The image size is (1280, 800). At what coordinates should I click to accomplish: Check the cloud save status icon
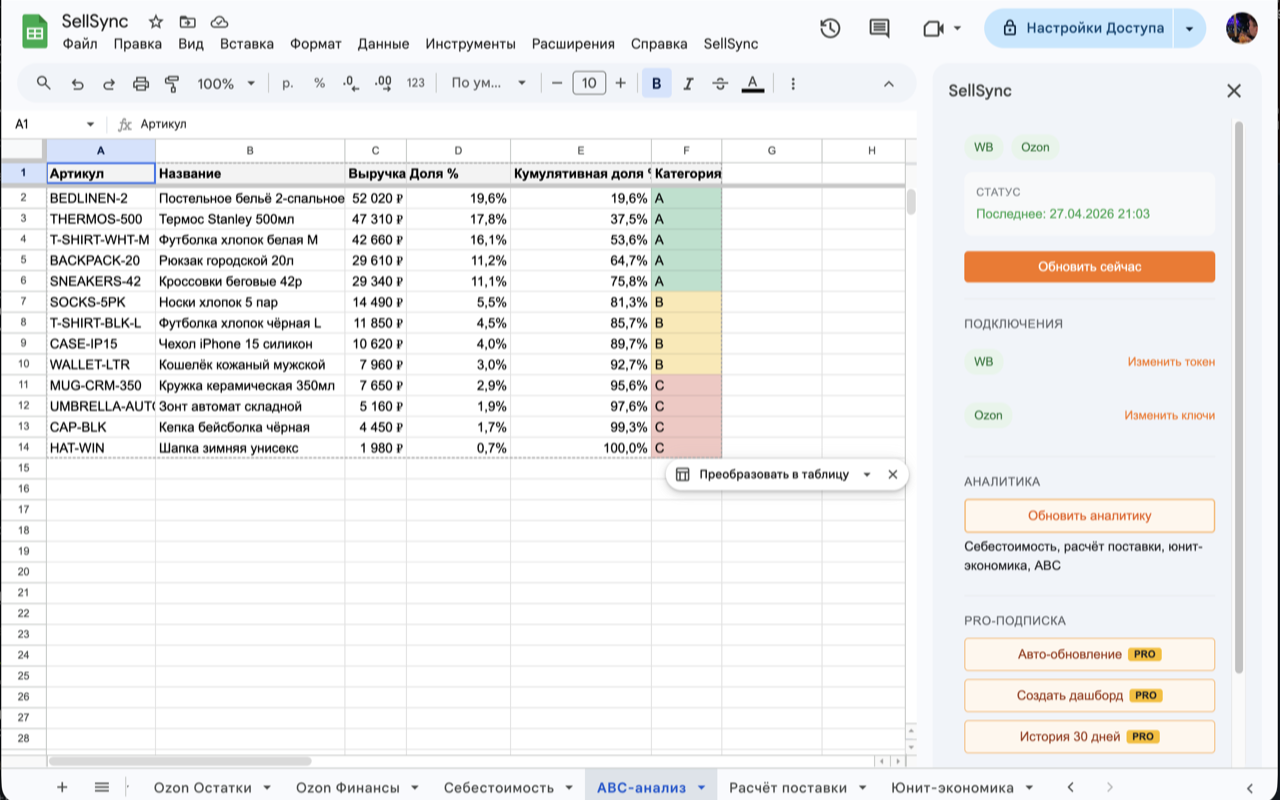[x=220, y=22]
